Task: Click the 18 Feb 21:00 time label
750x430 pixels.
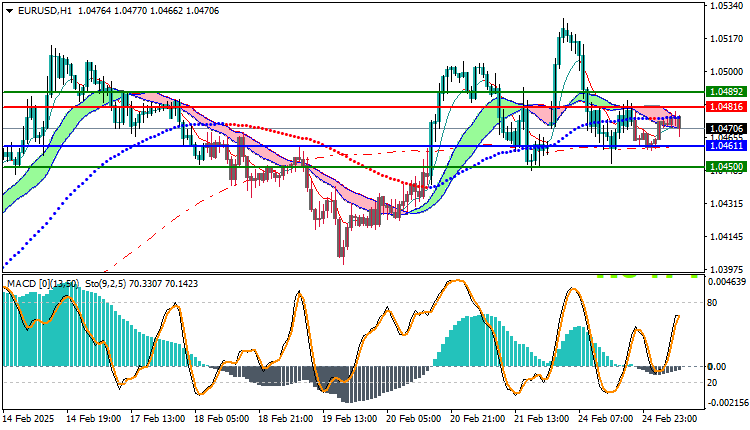Action: click(286, 419)
